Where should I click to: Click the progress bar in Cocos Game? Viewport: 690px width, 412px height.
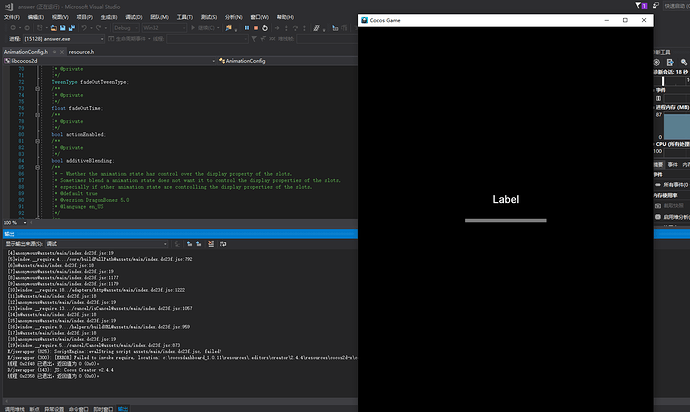coord(506,221)
